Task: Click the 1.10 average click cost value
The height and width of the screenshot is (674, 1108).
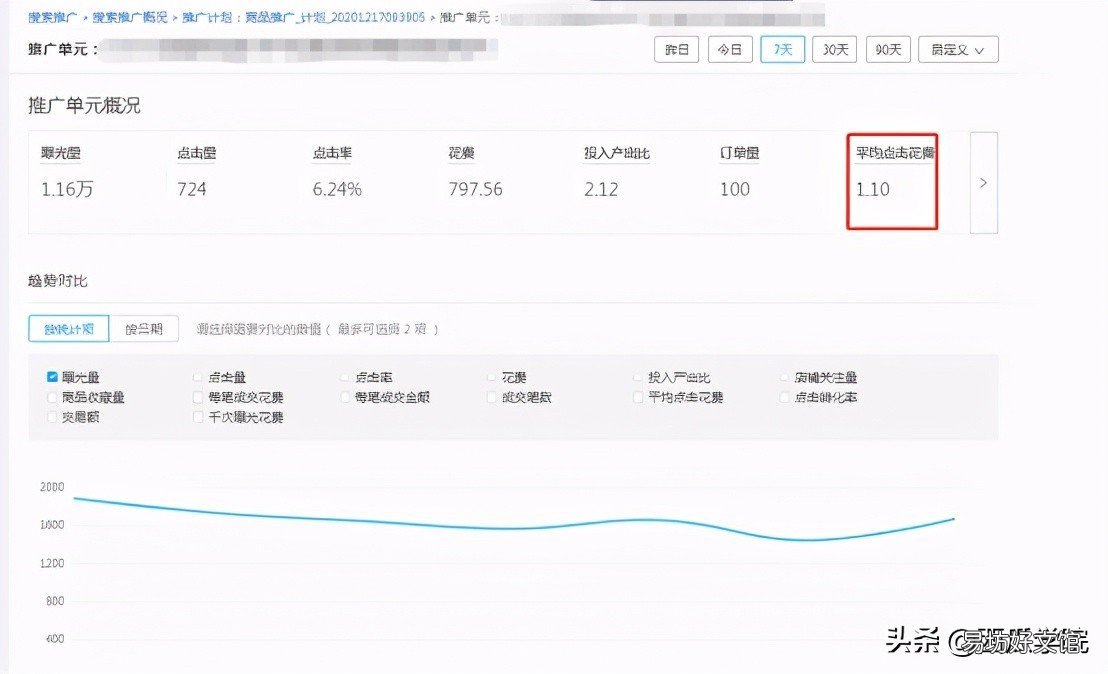Action: point(873,189)
